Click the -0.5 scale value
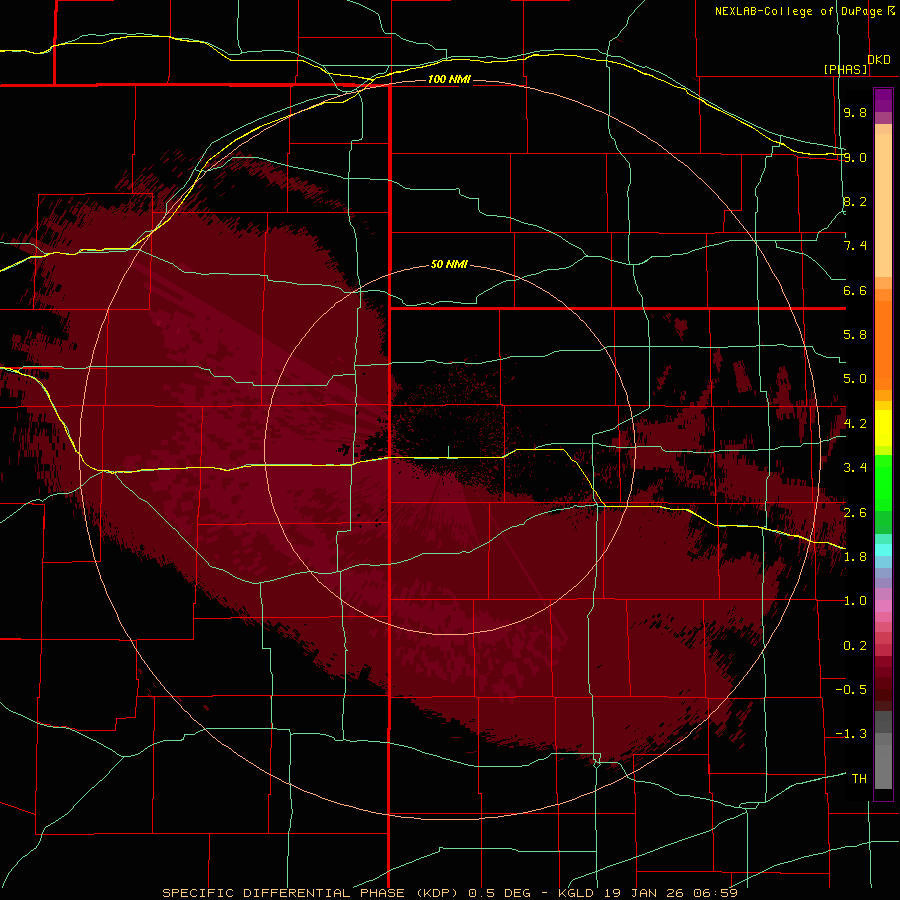This screenshot has height=900, width=900. 851,690
